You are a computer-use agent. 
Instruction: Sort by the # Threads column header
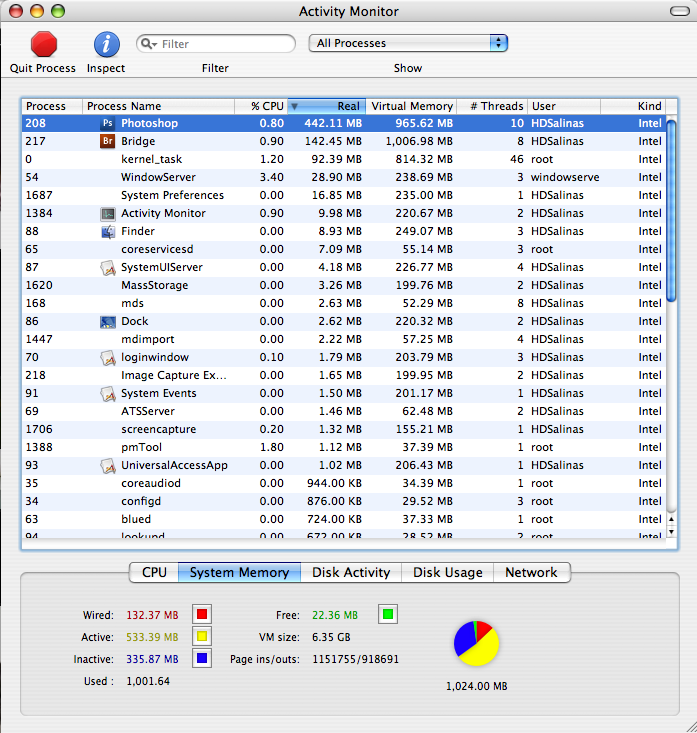tap(492, 106)
